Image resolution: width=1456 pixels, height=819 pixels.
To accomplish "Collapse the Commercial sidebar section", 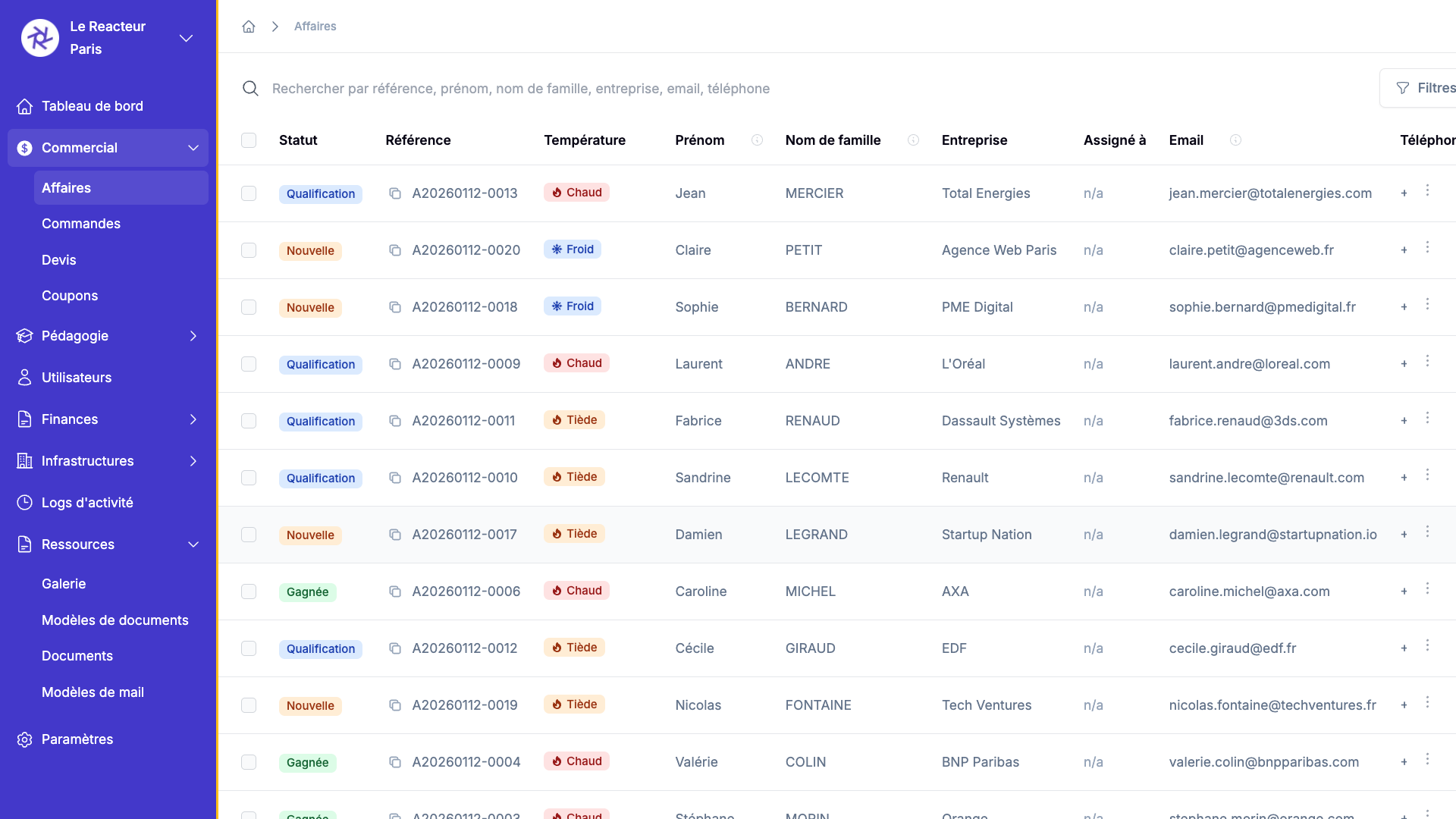I will coord(193,148).
